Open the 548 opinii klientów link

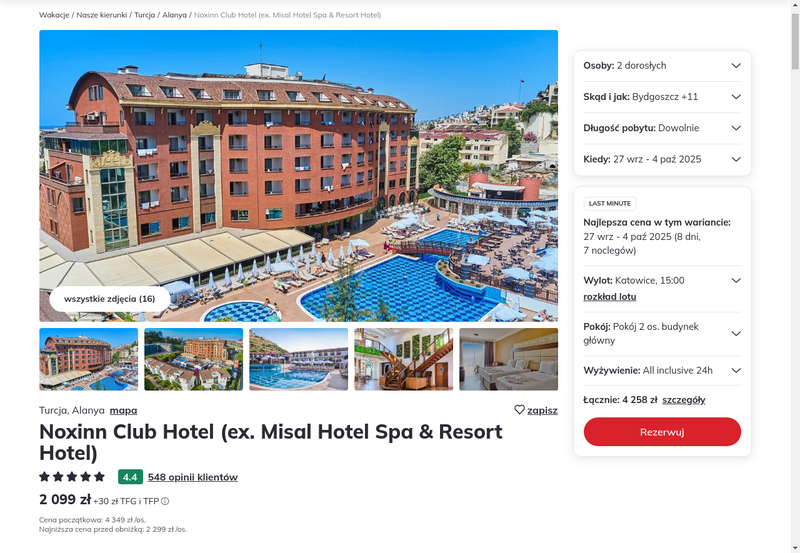pos(193,477)
